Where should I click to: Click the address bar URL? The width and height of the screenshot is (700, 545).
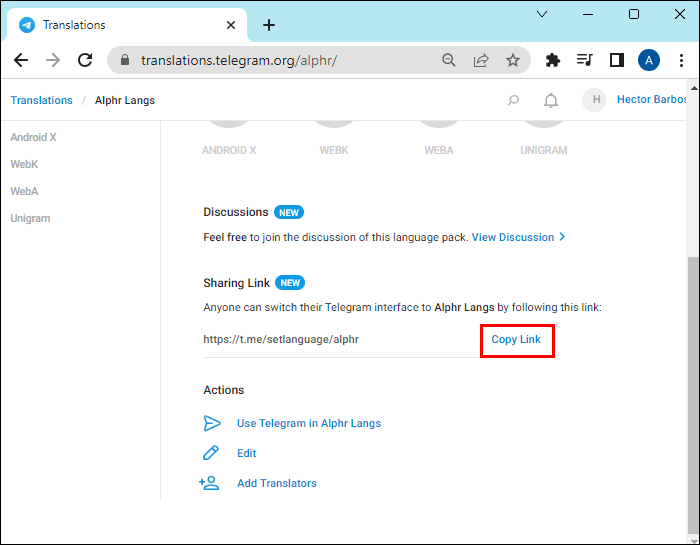239,60
